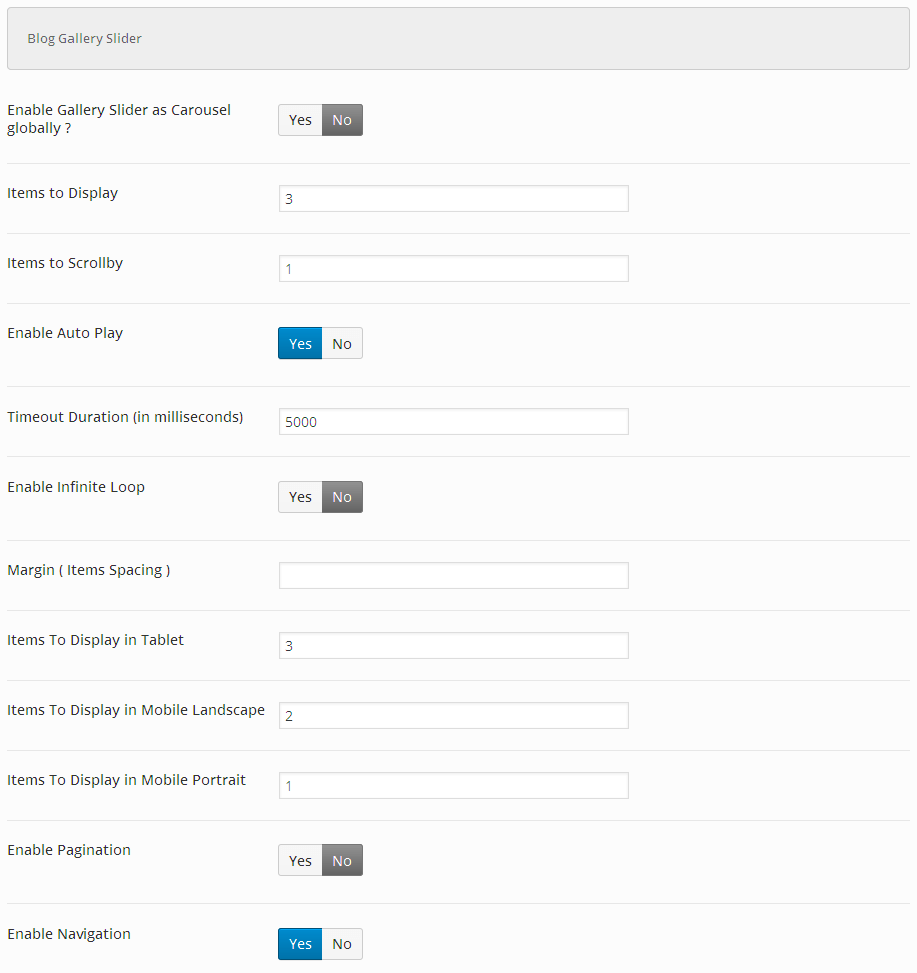Click the Enable Navigation label text

pos(69,934)
